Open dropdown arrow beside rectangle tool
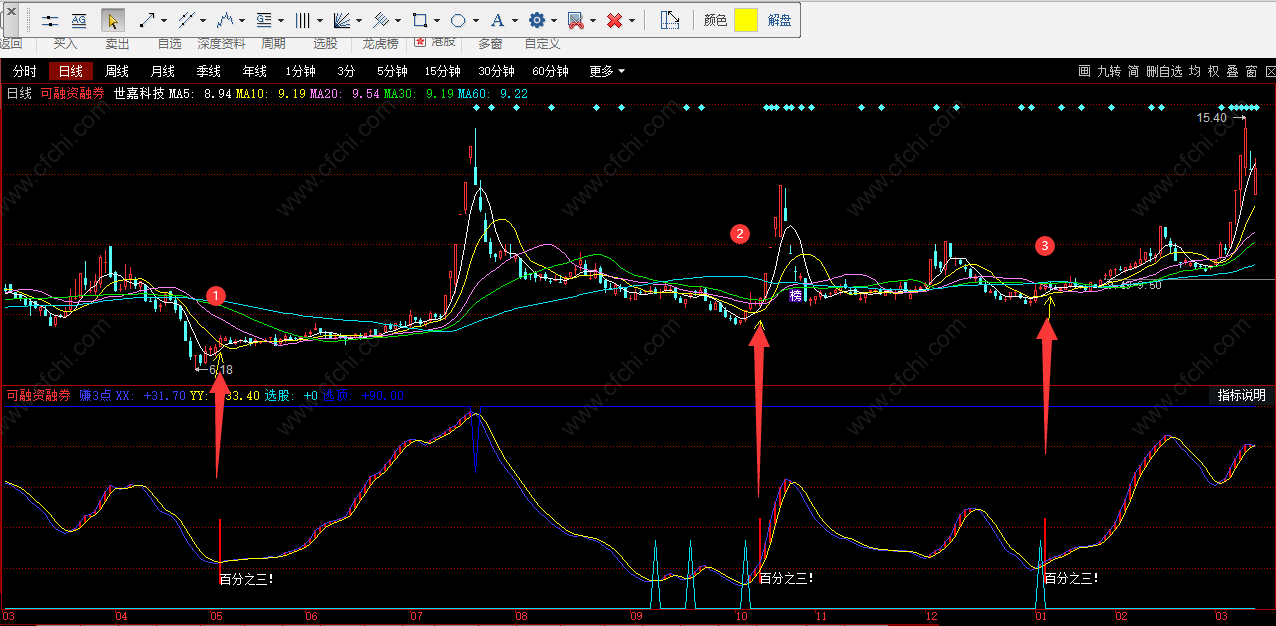This screenshot has width=1276, height=626. (437, 20)
